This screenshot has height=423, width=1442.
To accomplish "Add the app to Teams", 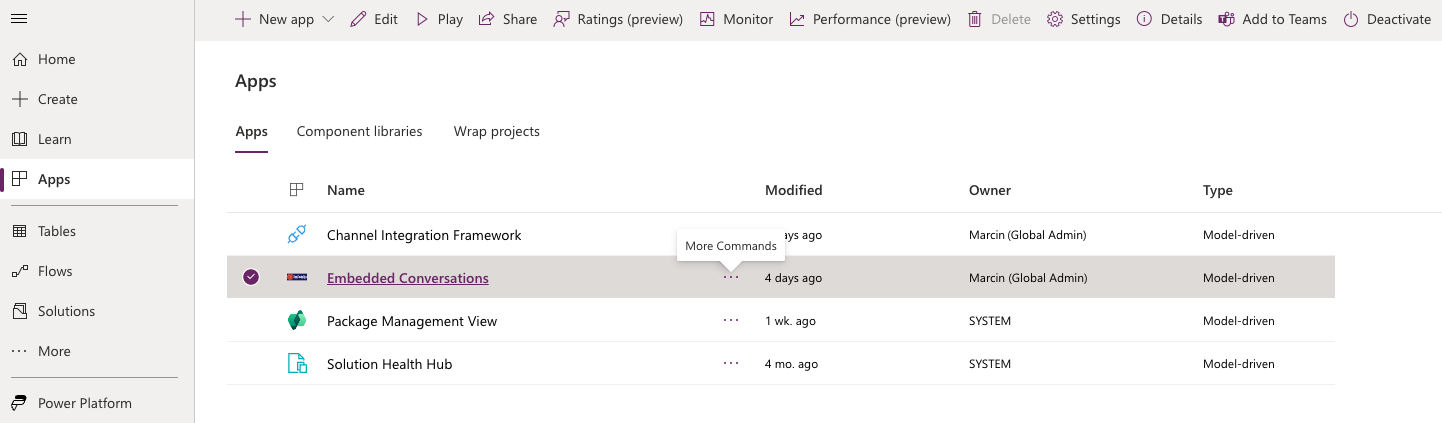I will [x=1273, y=19].
